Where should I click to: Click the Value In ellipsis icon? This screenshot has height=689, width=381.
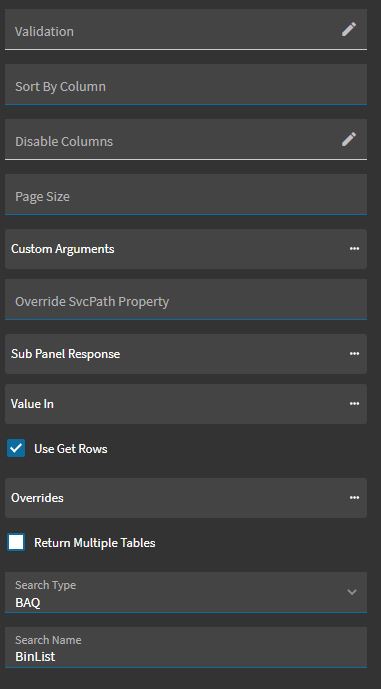pyautogui.click(x=354, y=403)
